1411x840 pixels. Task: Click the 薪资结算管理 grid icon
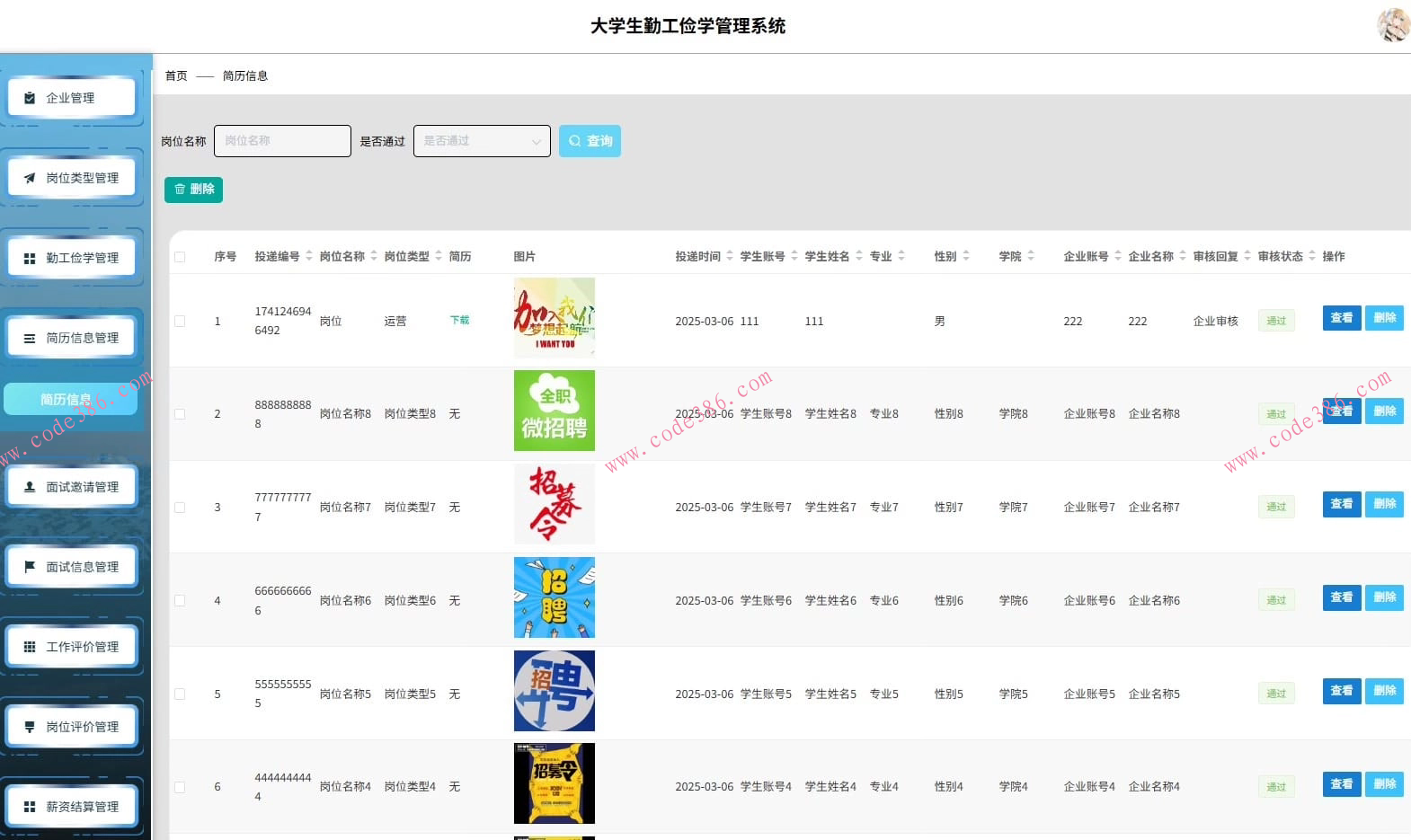click(x=30, y=807)
